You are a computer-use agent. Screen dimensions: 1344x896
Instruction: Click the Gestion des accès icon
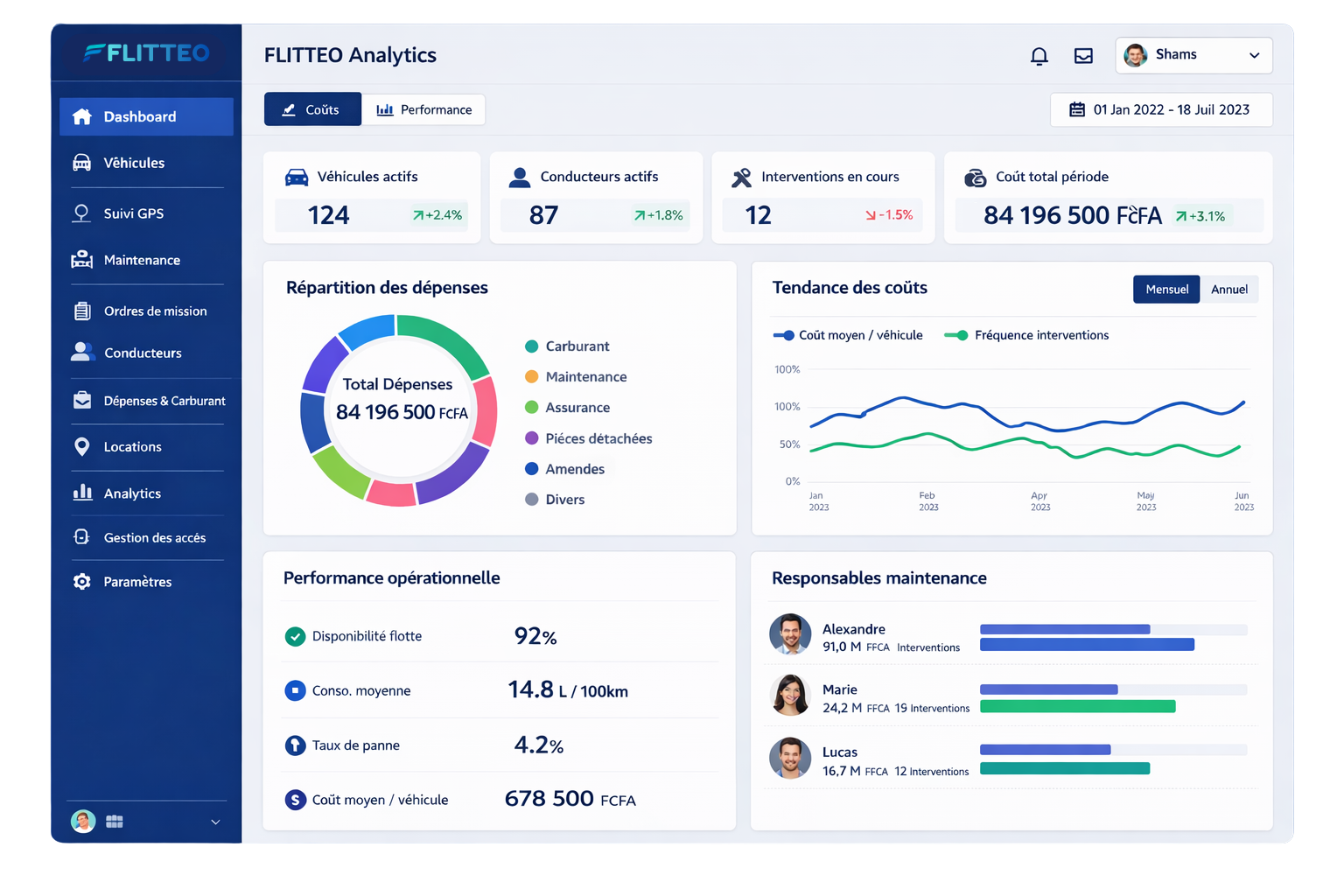81,536
